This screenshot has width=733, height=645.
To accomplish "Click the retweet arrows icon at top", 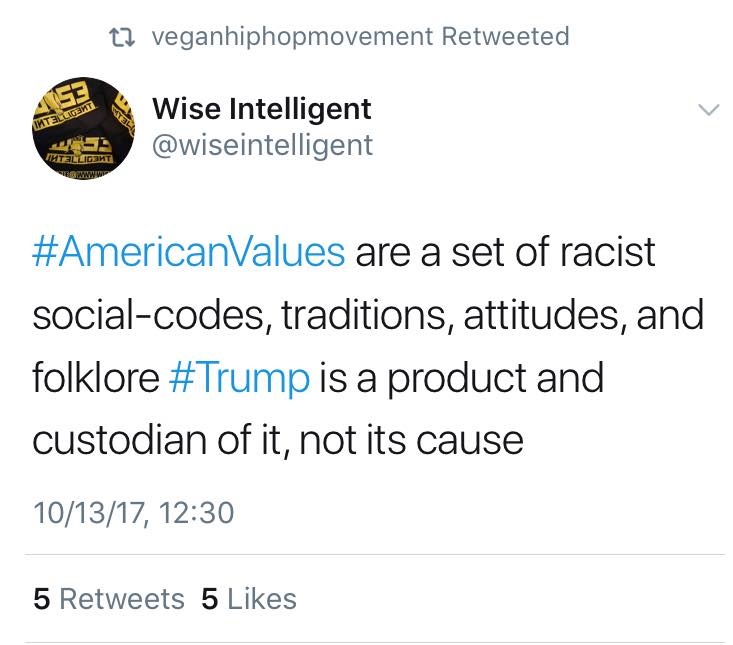I will click(x=125, y=38).
